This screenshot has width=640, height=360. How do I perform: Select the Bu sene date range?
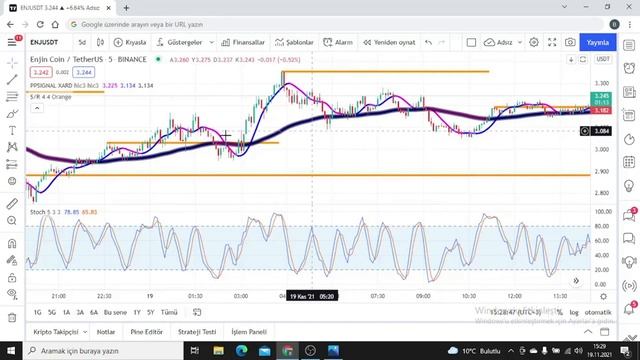point(115,312)
